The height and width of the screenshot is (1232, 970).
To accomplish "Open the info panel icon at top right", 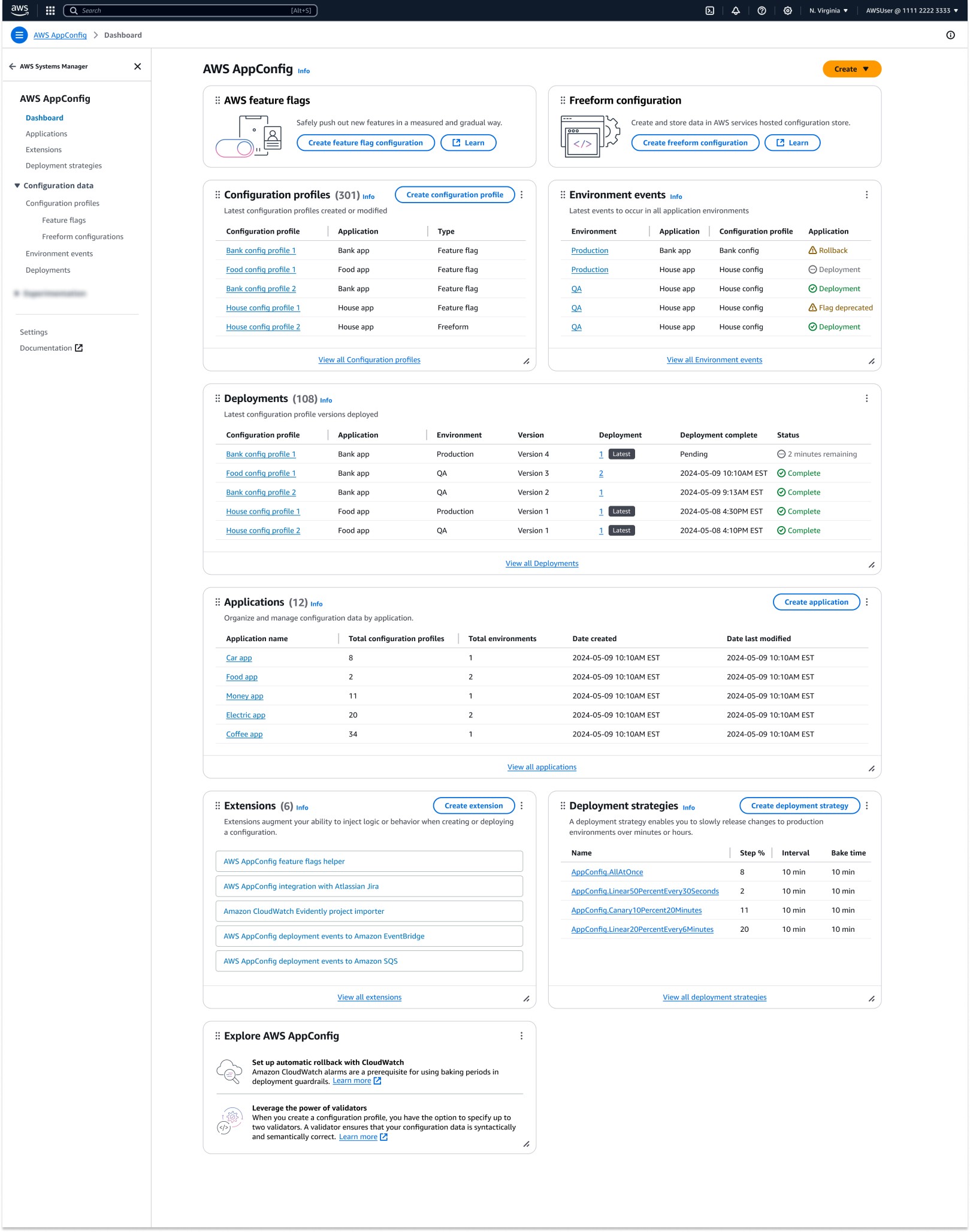I will tap(950, 35).
